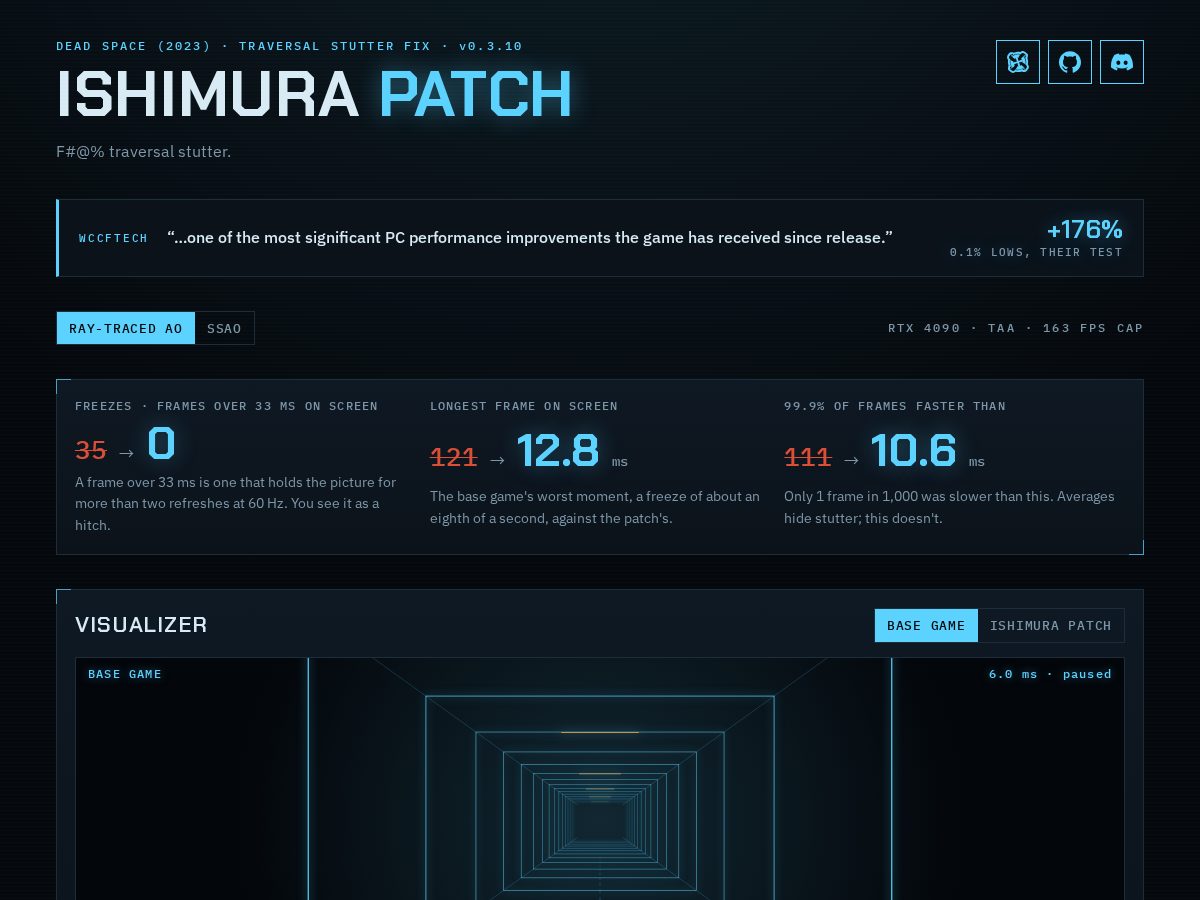Click the struck-through 111 value

(x=808, y=457)
